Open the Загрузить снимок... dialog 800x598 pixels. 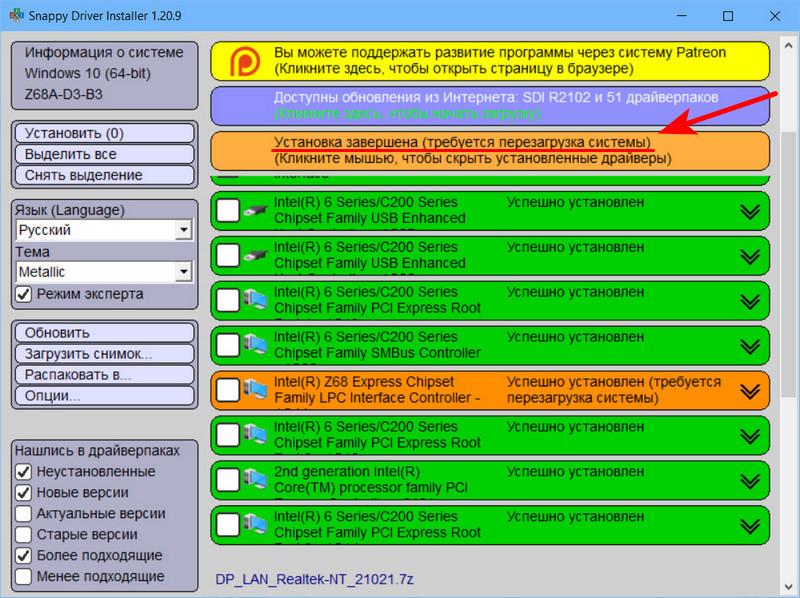point(105,354)
